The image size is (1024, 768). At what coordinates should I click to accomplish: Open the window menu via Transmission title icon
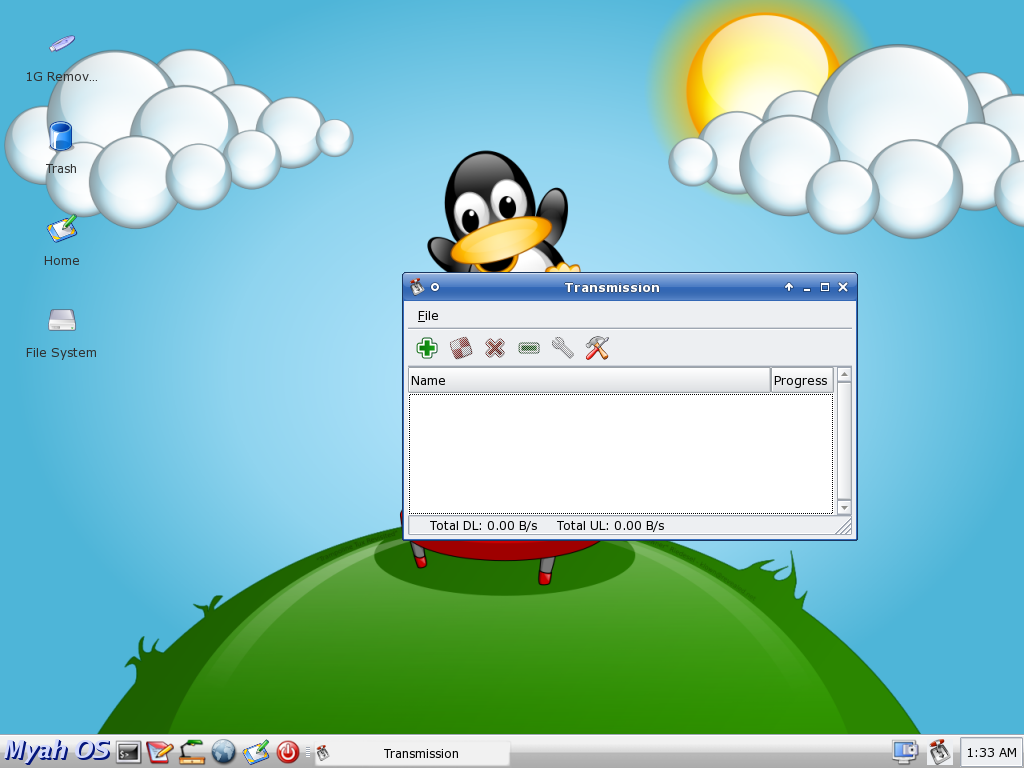(x=417, y=287)
